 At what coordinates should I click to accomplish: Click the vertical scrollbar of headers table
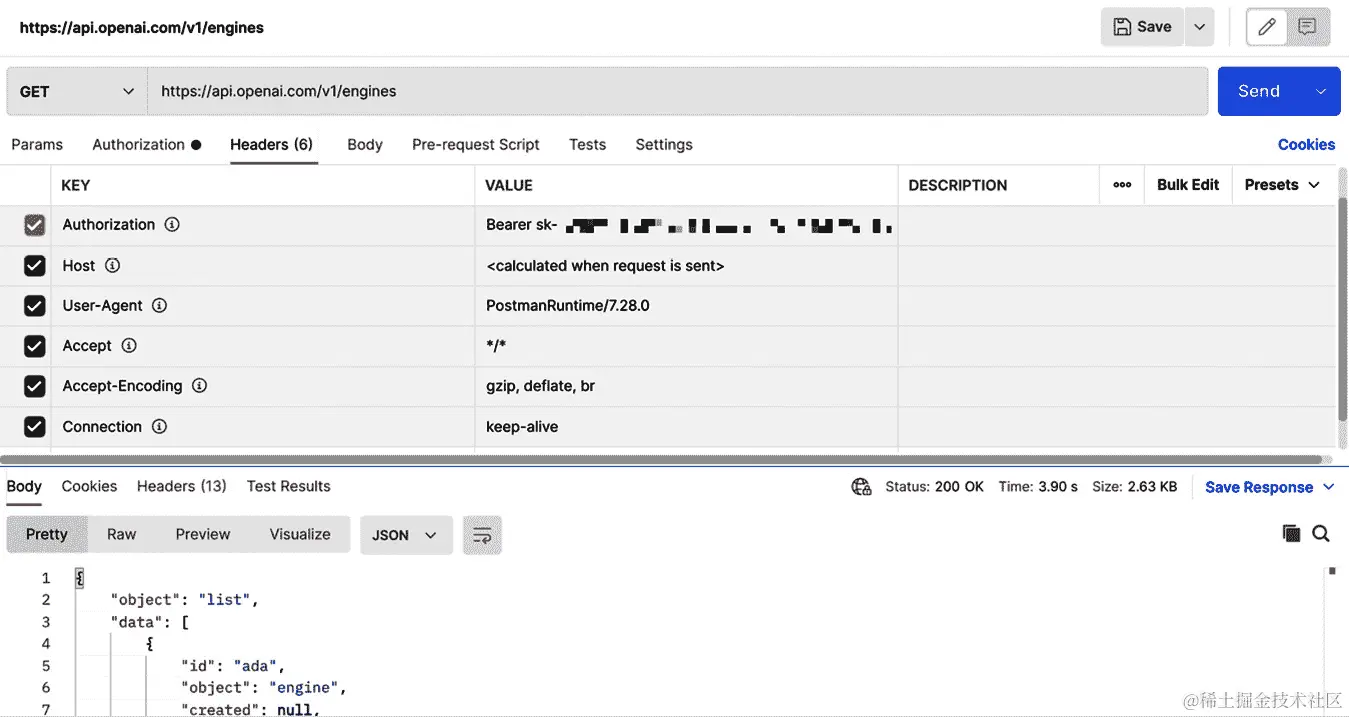pos(1342,310)
